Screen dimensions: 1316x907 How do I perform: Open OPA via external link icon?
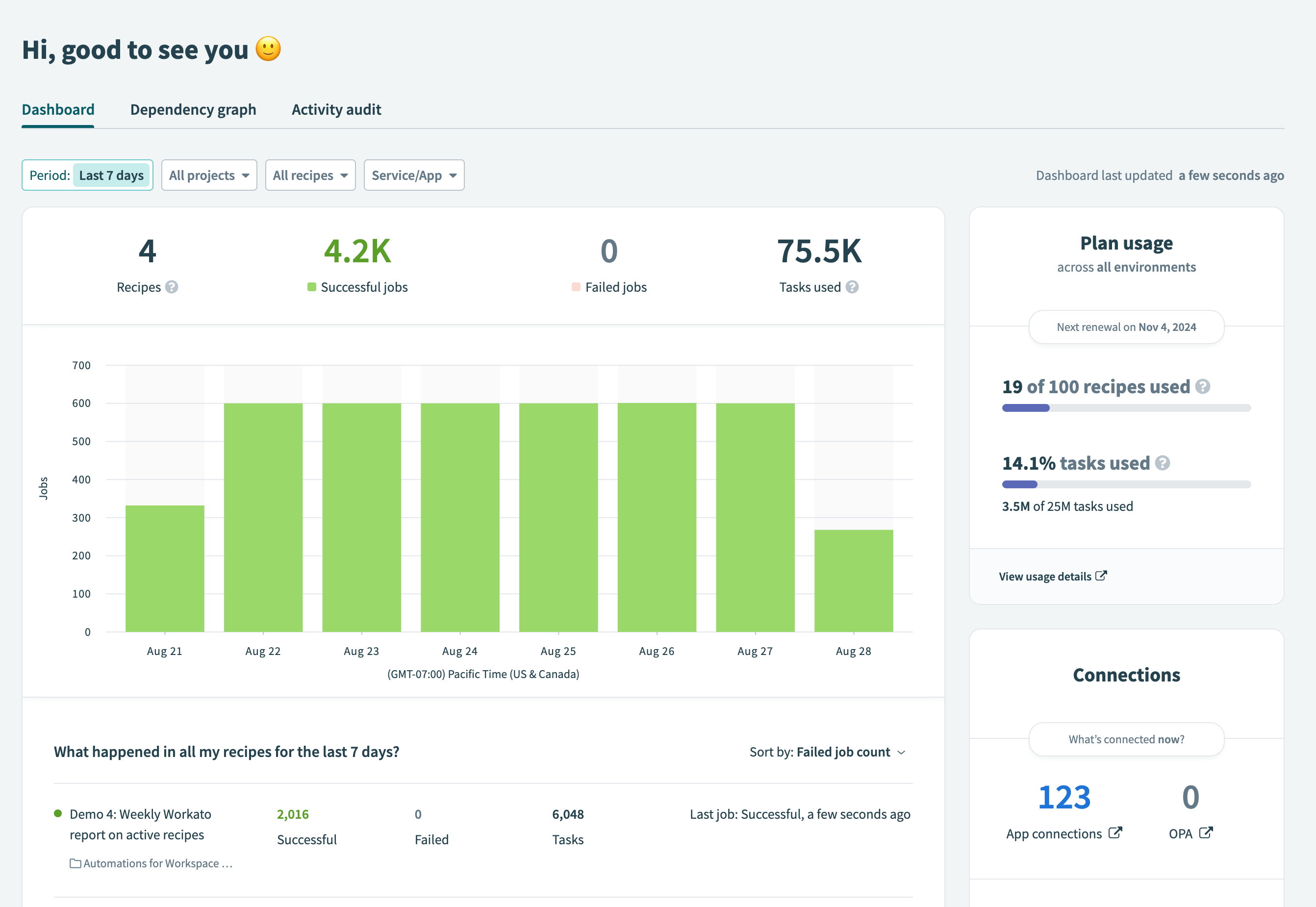[x=1207, y=832]
